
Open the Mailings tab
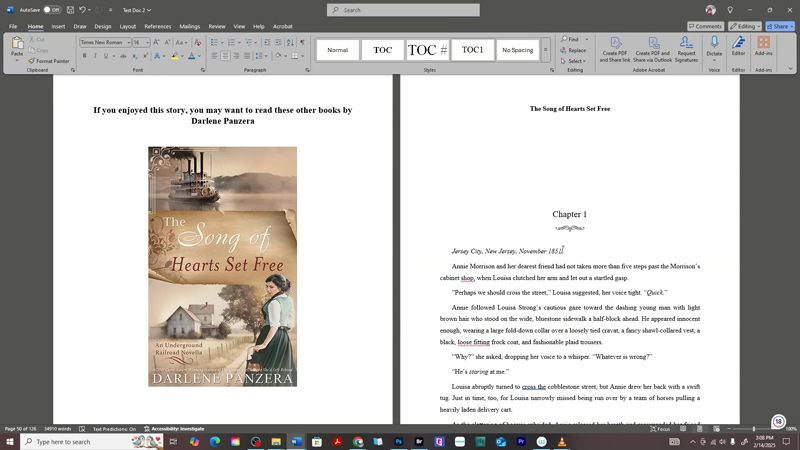tap(190, 27)
